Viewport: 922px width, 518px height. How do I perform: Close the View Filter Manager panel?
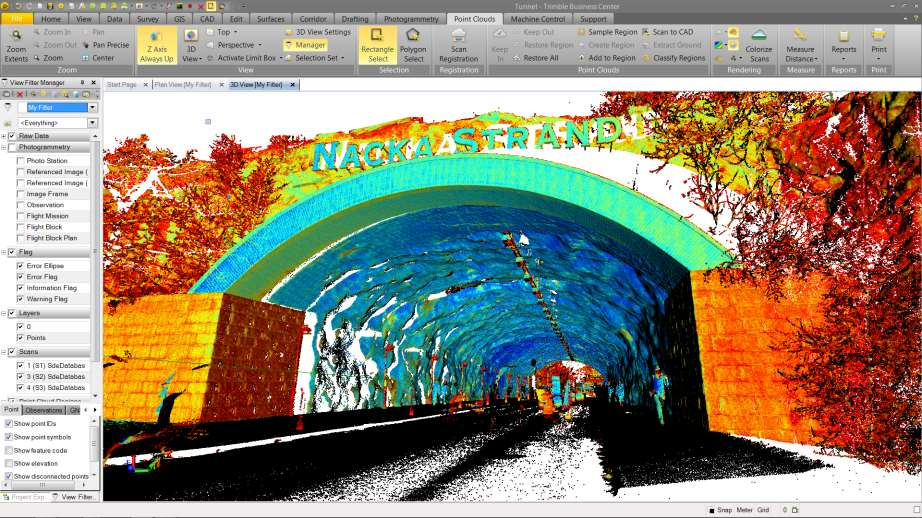(x=93, y=83)
